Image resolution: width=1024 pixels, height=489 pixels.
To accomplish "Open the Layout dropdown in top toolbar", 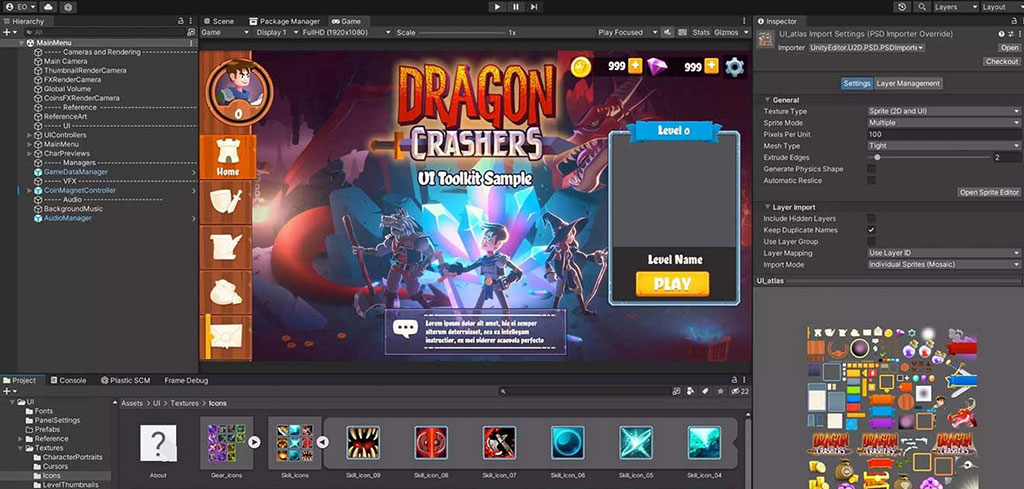I will [x=1001, y=7].
